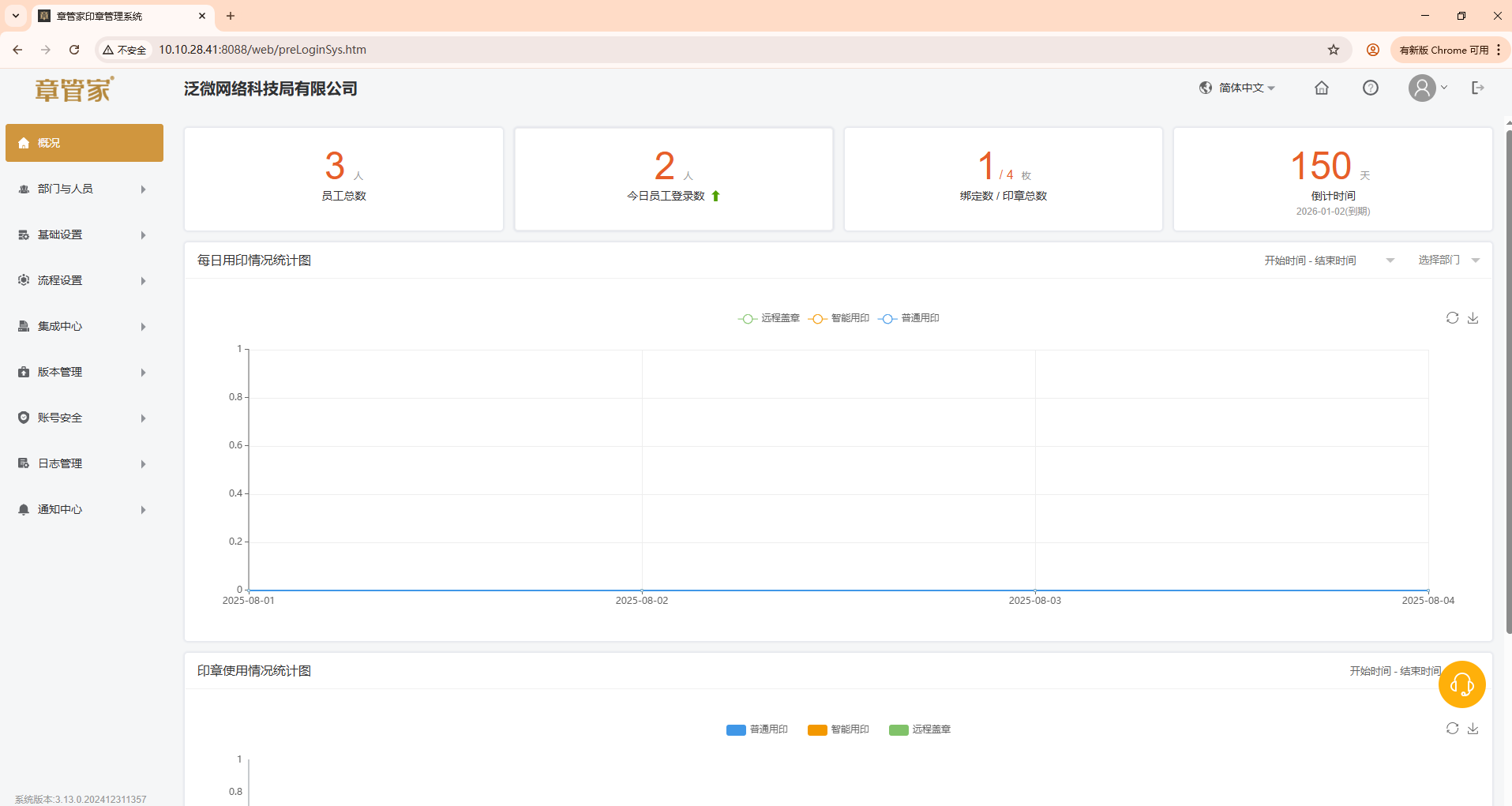
Task: Open the help question-mark icon
Action: click(x=1371, y=88)
